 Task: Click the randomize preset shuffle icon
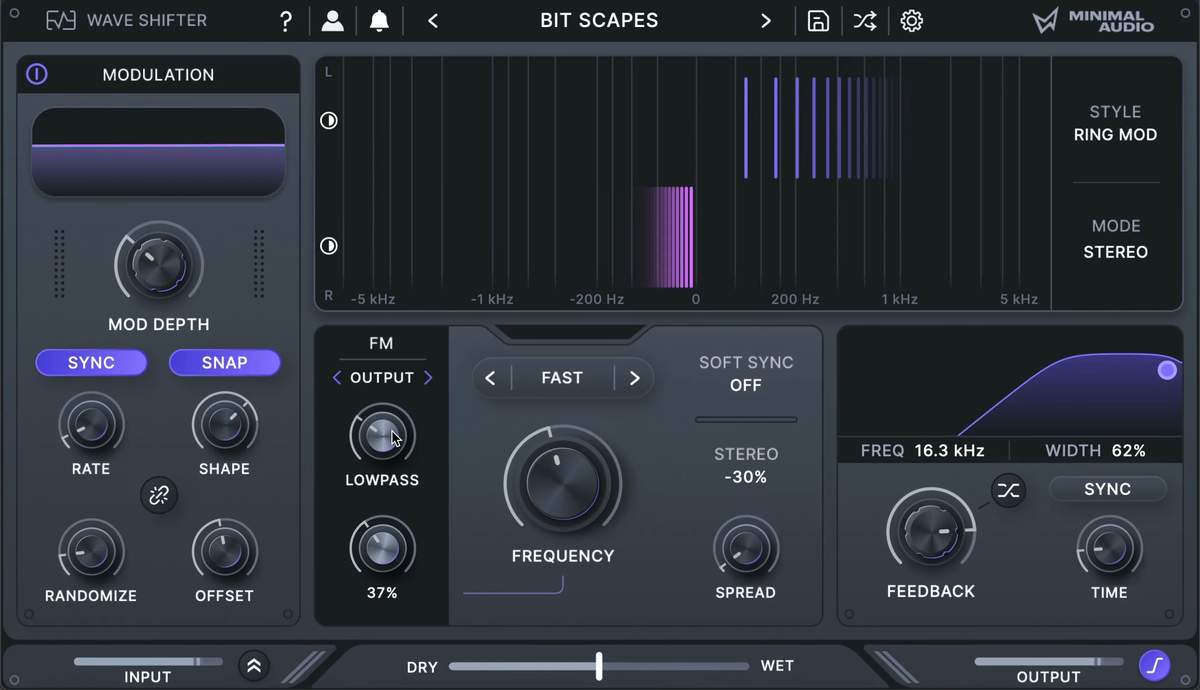coord(864,21)
